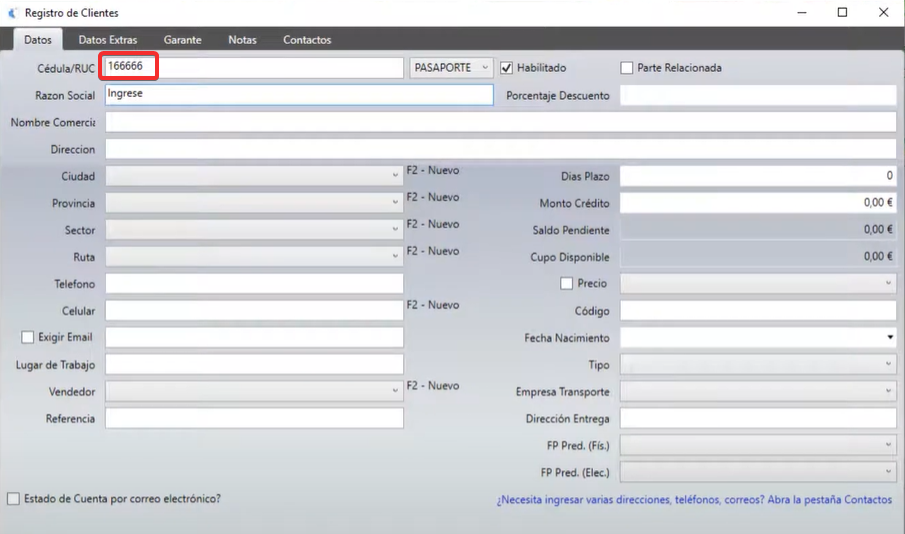The image size is (905, 534).
Task: Click F2 - Nuevo next to Ciudad
Action: (x=433, y=170)
